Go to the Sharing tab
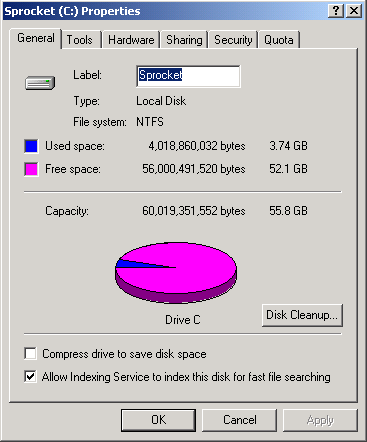This screenshot has width=367, height=442. 184,40
